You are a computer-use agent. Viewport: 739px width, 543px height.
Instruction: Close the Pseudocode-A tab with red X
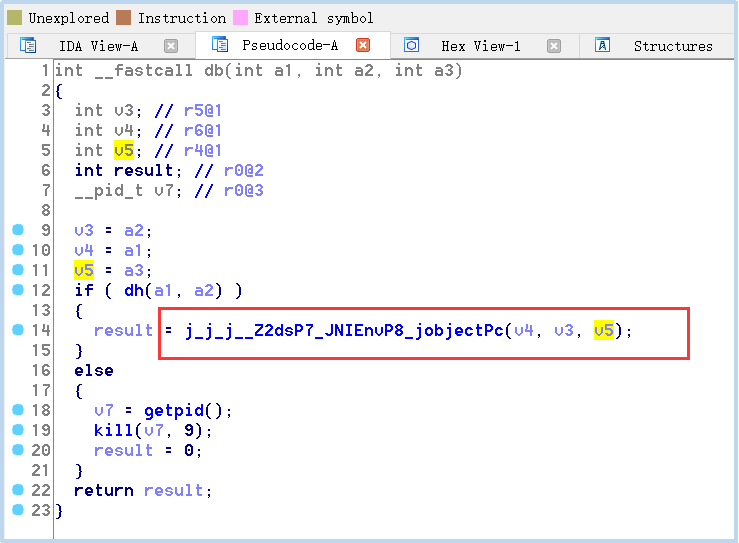tap(362, 45)
